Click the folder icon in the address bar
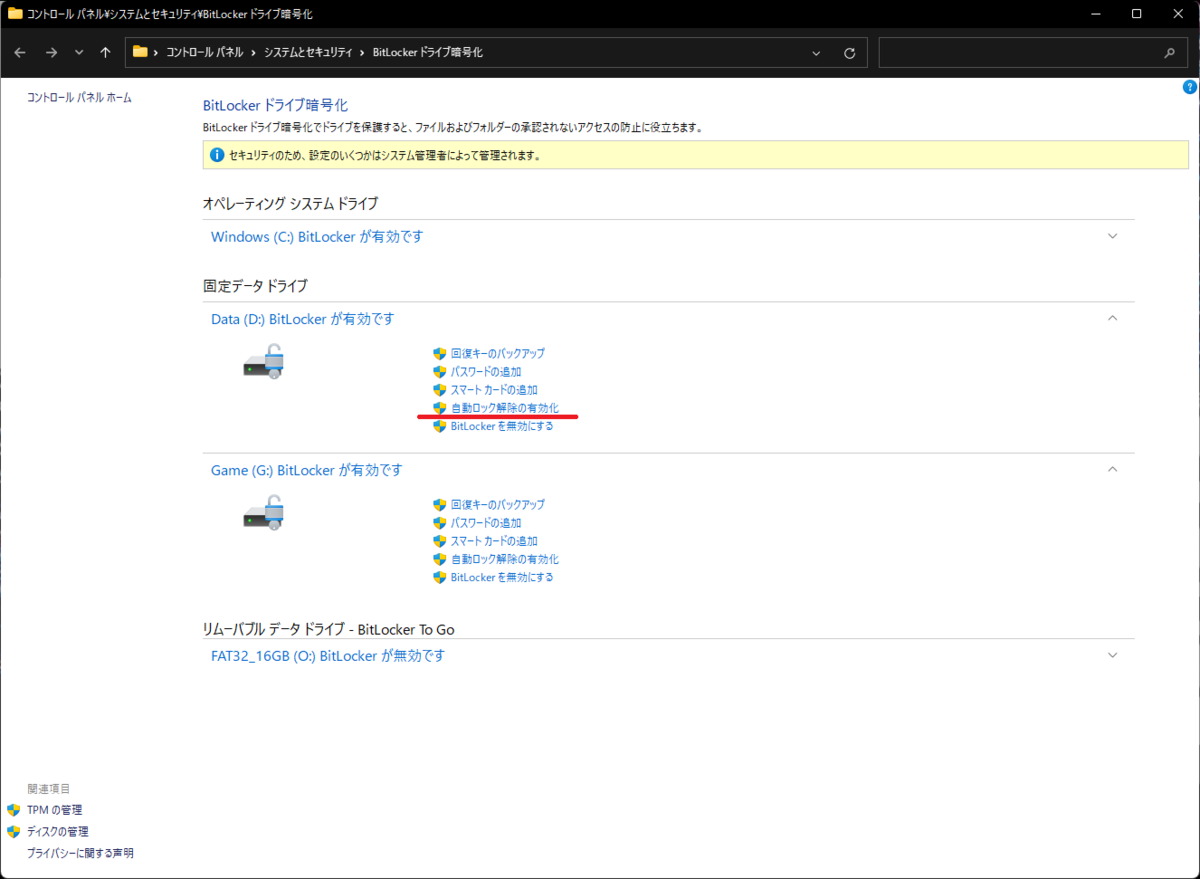The height and width of the screenshot is (879, 1200). (140, 52)
